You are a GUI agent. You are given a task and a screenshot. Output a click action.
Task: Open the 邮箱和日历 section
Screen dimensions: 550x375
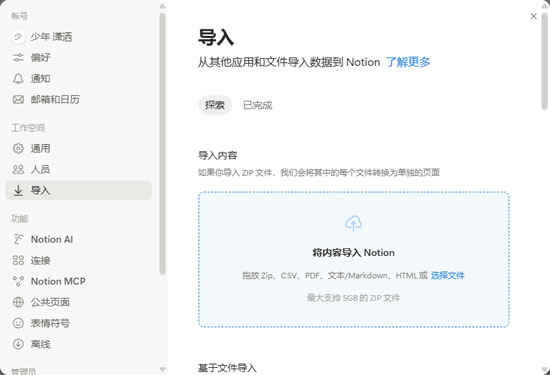coord(79,100)
